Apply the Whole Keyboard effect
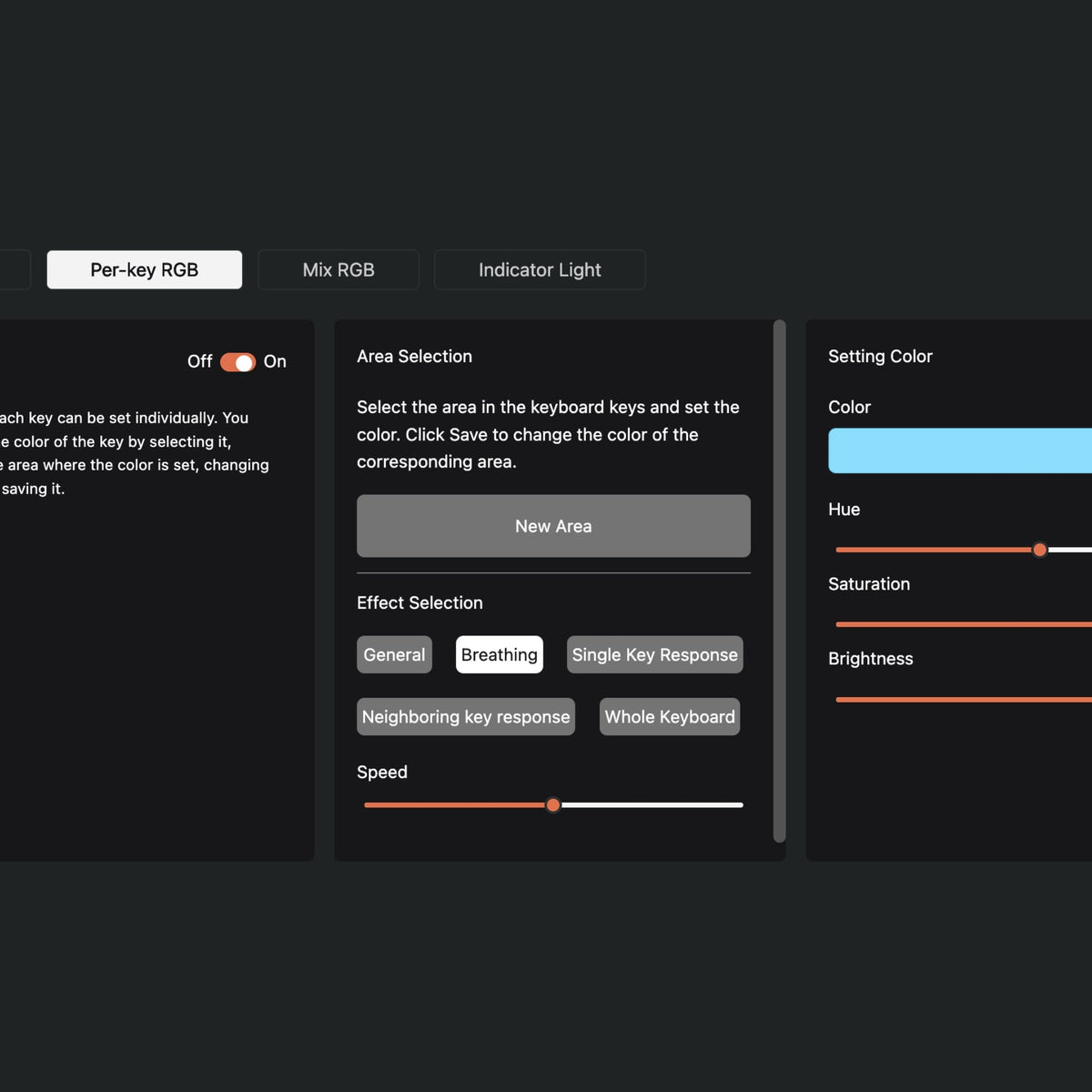The height and width of the screenshot is (1092, 1092). coord(669,716)
